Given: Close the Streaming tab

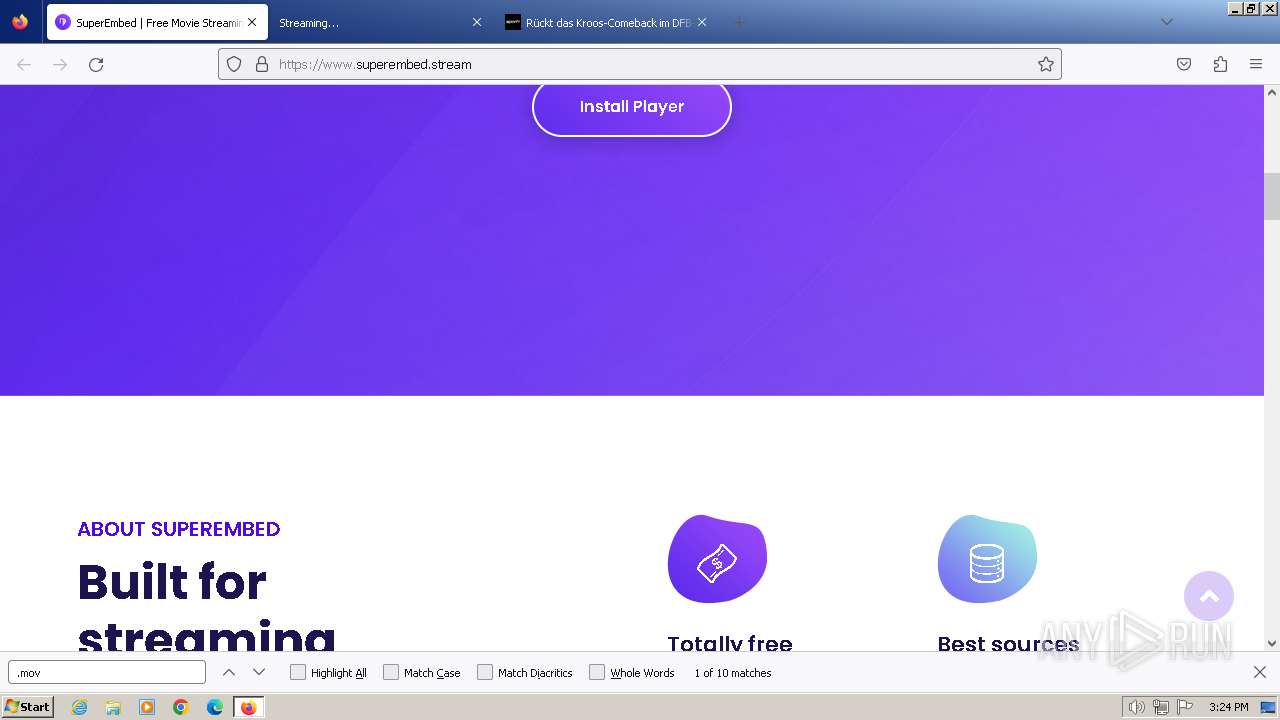Looking at the screenshot, I should [x=477, y=22].
